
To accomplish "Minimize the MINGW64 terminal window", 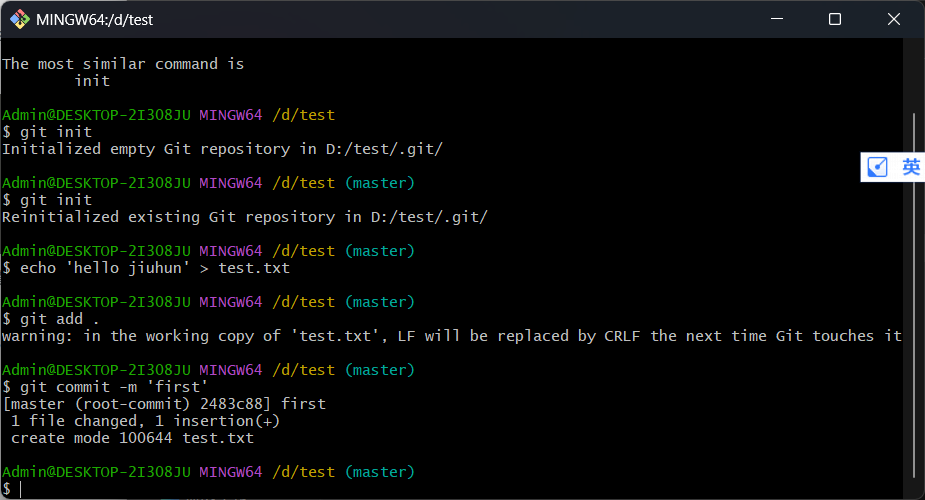I will 777,19.
